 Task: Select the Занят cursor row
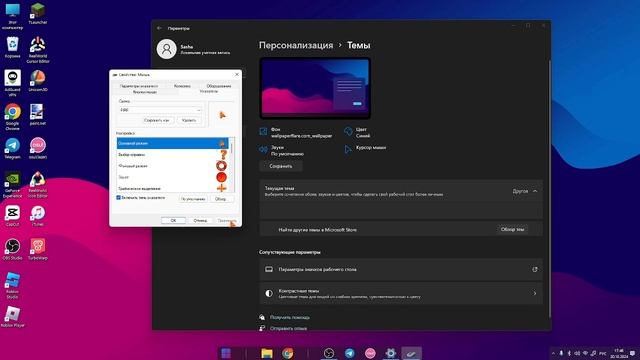pos(172,177)
